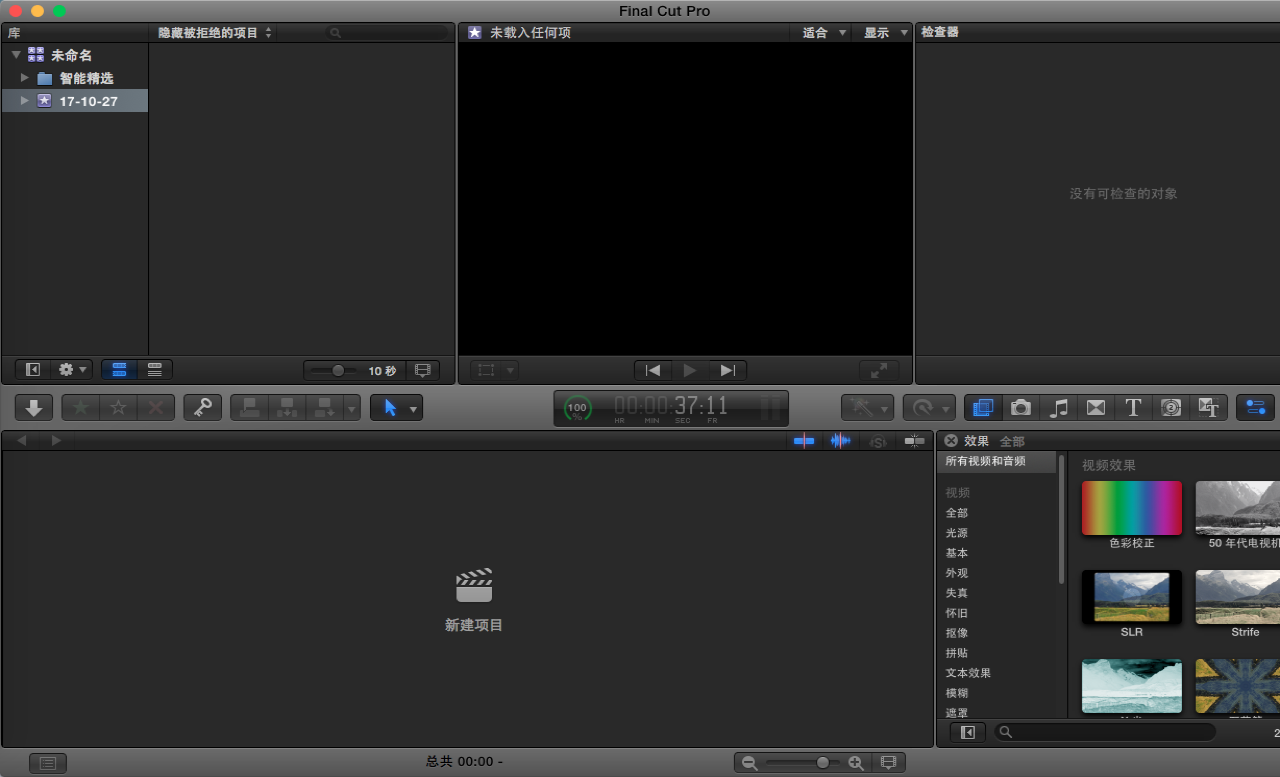Click 新建项目 in the timeline
This screenshot has width=1280, height=777.
[x=474, y=625]
